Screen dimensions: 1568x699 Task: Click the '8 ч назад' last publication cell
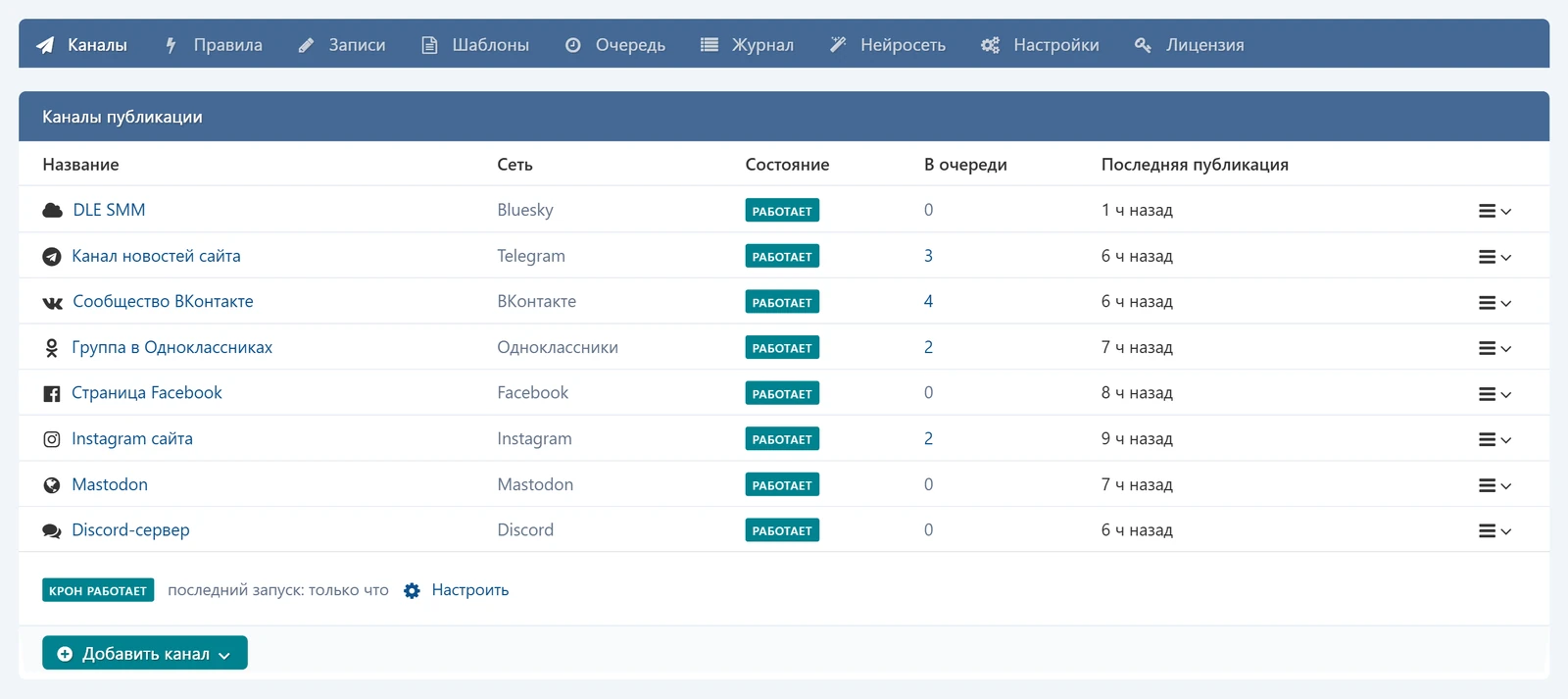point(1137,392)
